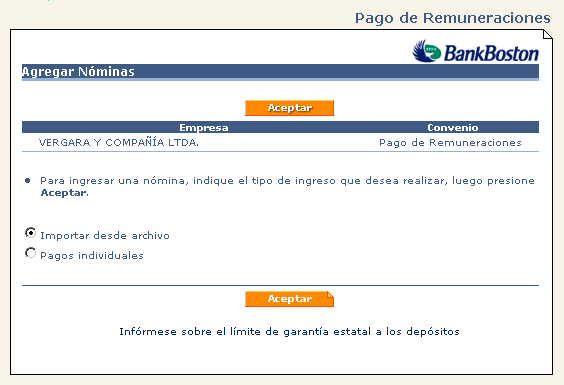Click Pago de Remuneraciones table cell

click(x=450, y=143)
